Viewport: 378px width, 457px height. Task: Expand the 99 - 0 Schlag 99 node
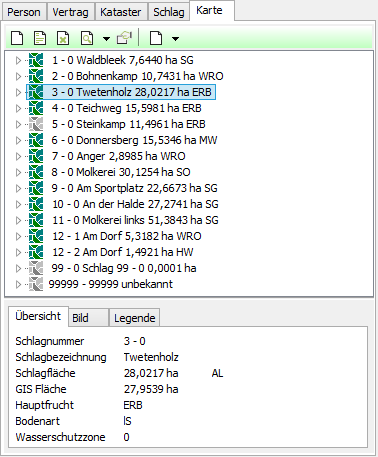point(18,268)
